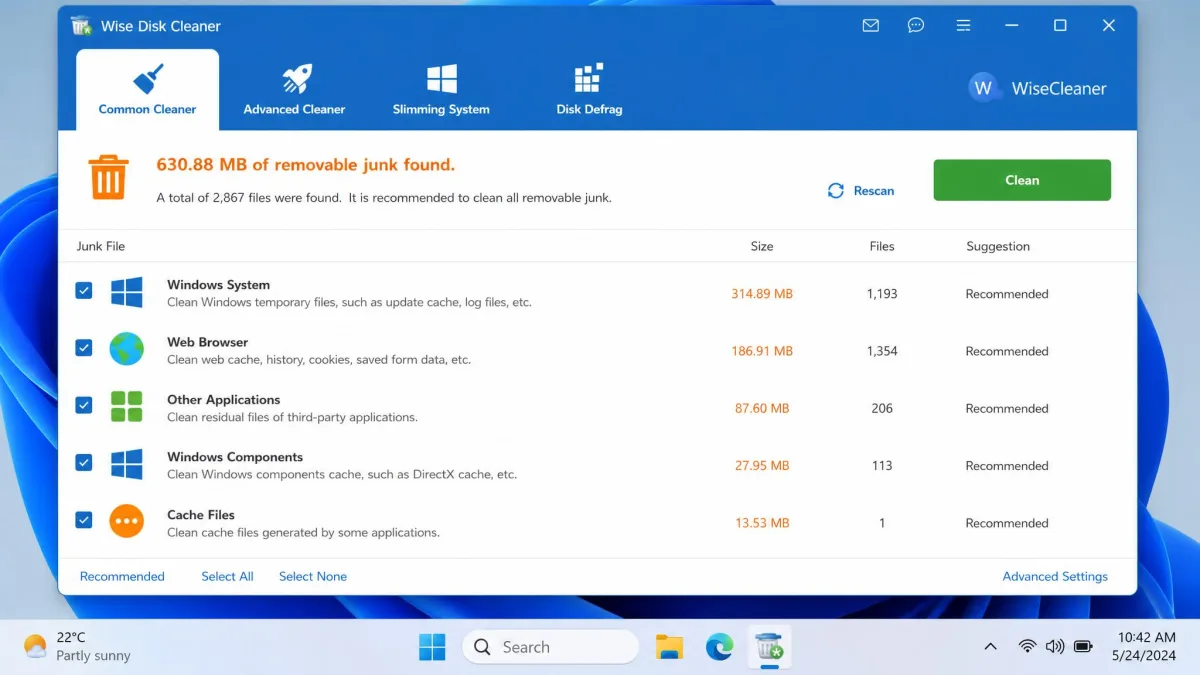Click the Wi-Fi network icon
The width and height of the screenshot is (1200, 675).
click(1027, 647)
